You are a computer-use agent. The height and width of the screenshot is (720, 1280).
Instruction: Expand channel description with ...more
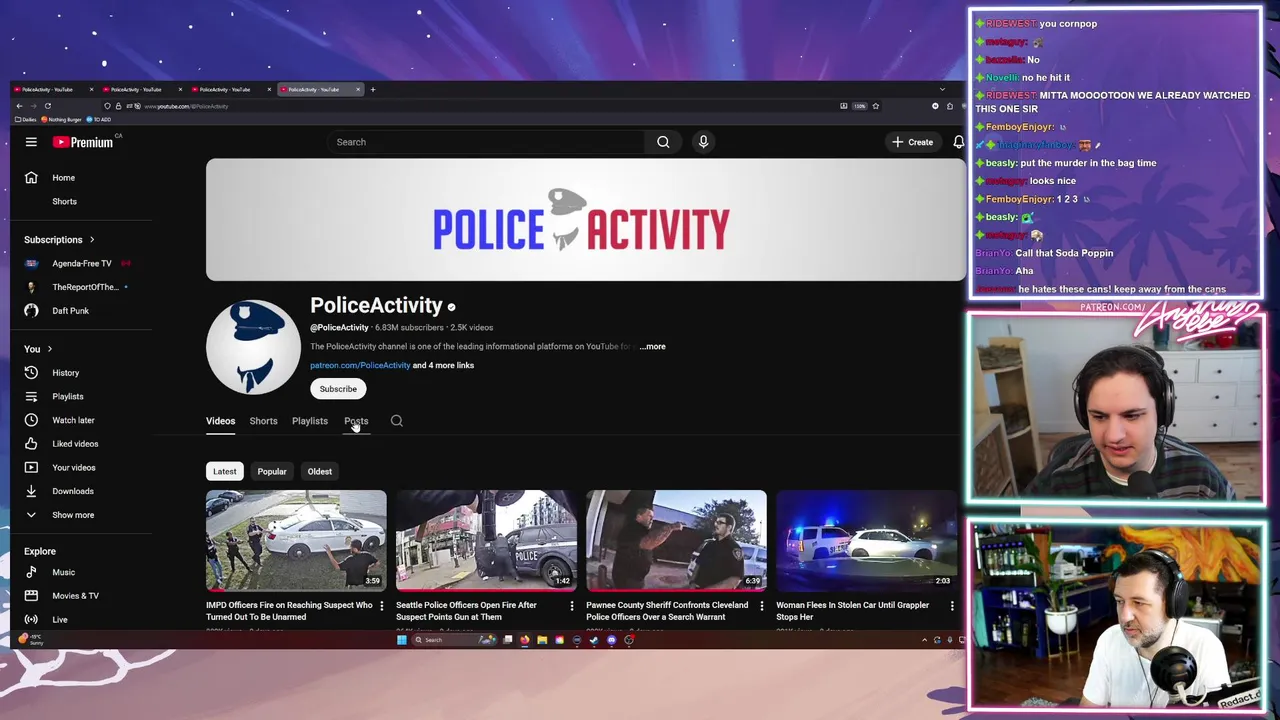(653, 347)
